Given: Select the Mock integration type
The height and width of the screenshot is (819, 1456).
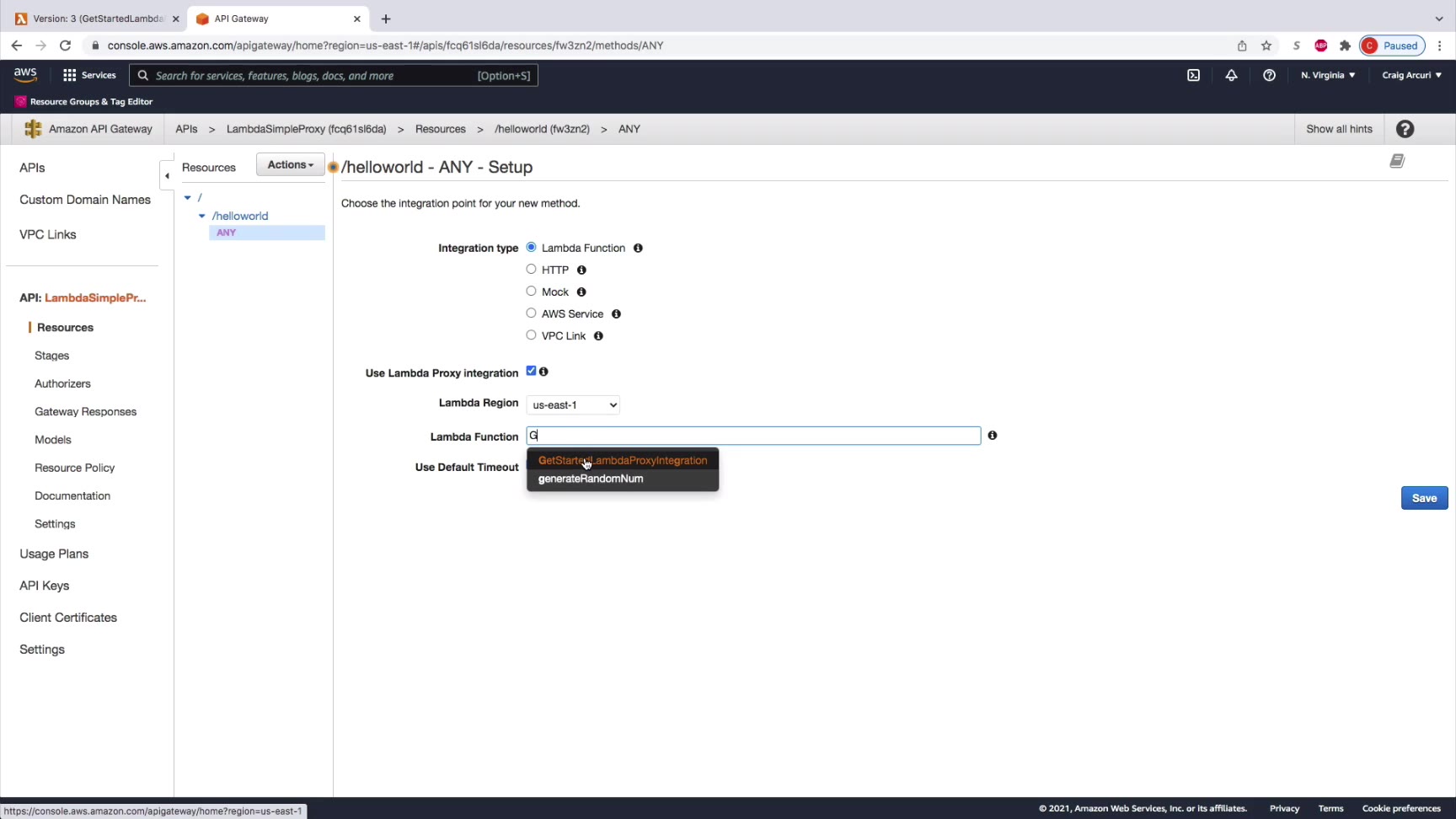Looking at the screenshot, I should (531, 291).
